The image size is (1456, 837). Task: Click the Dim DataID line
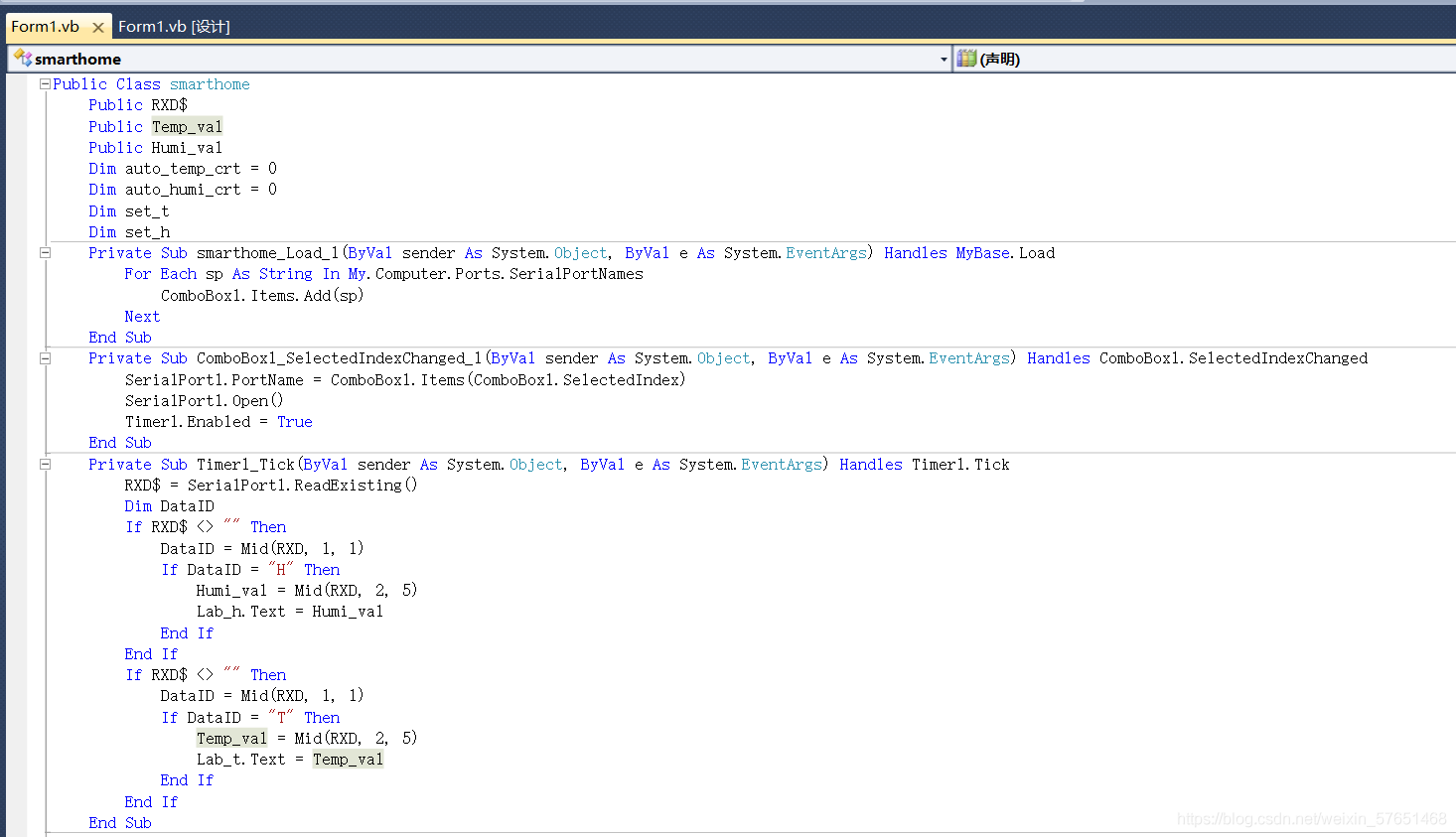pyautogui.click(x=169, y=506)
